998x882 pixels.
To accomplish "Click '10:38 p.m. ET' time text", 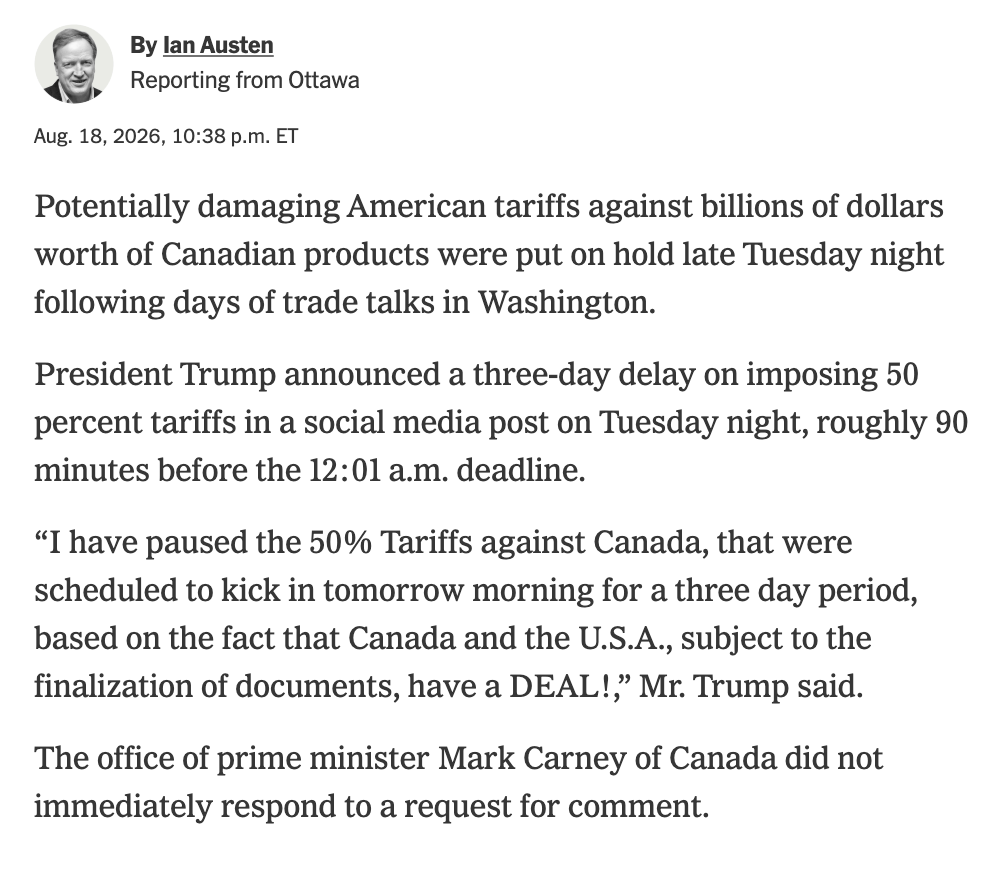I will [x=235, y=136].
